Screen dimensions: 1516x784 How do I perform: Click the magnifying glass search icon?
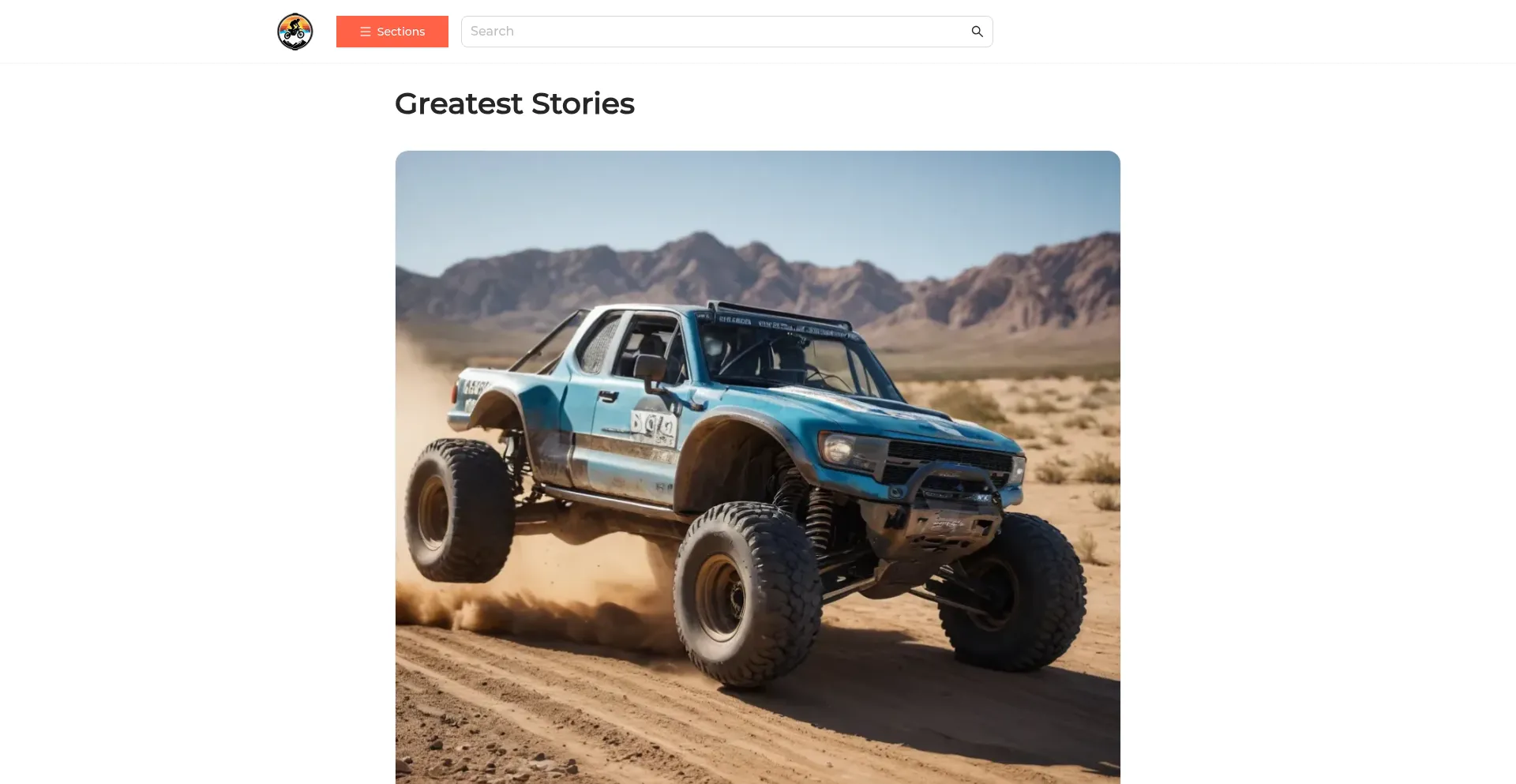pos(977,32)
